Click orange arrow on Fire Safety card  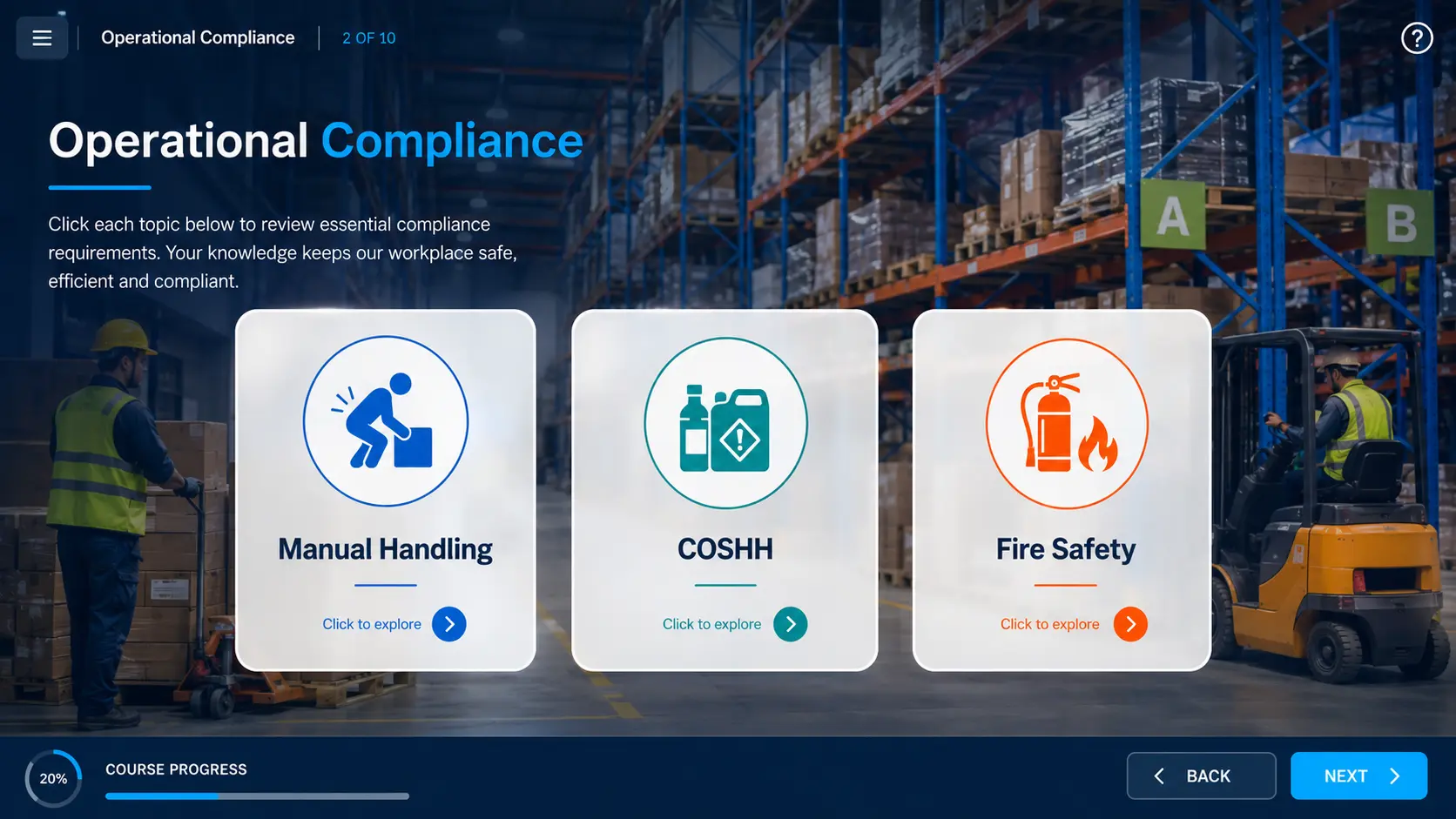point(1130,624)
